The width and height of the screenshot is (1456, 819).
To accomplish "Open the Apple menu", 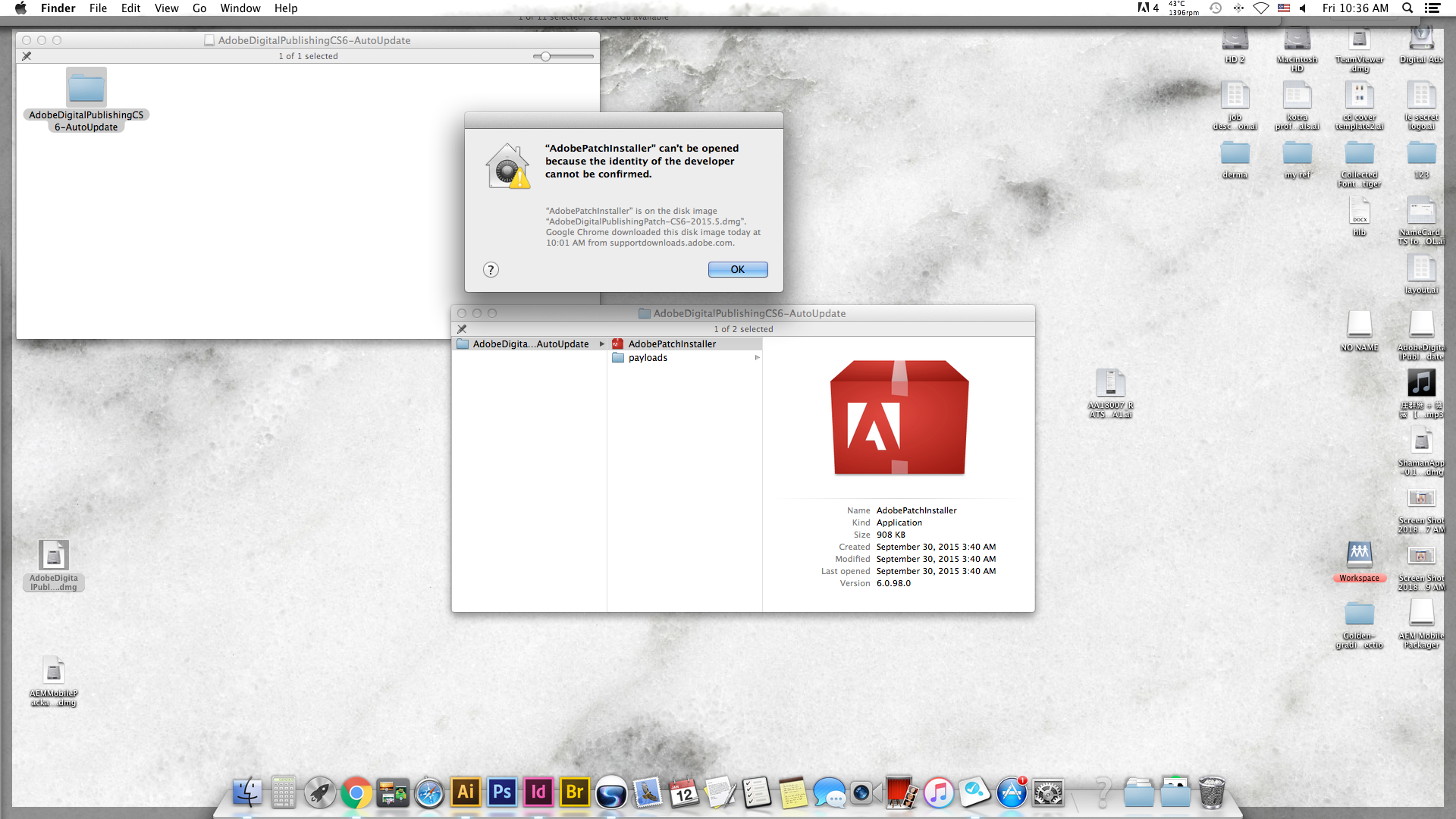I will (x=21, y=8).
